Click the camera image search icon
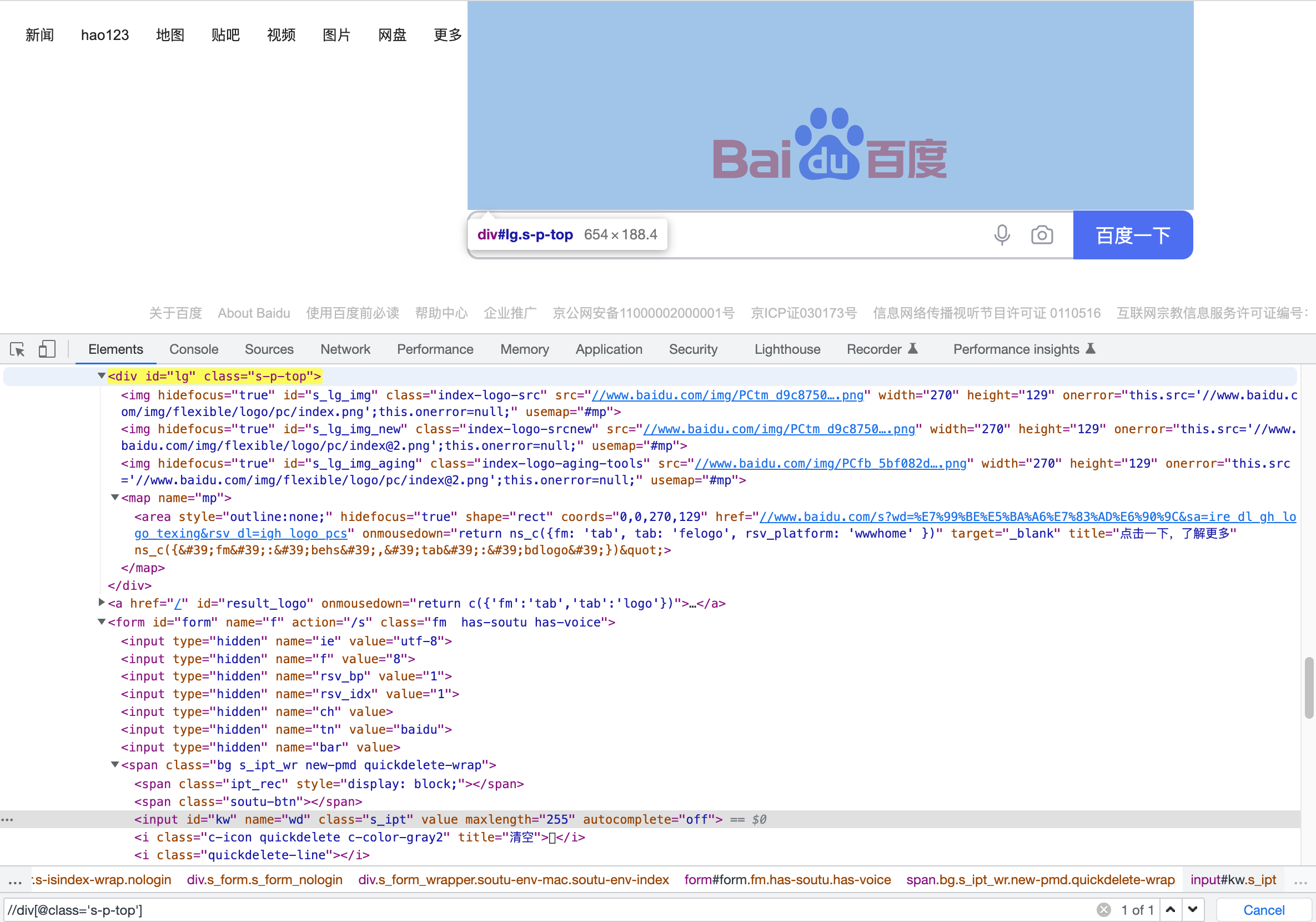 tap(1042, 235)
